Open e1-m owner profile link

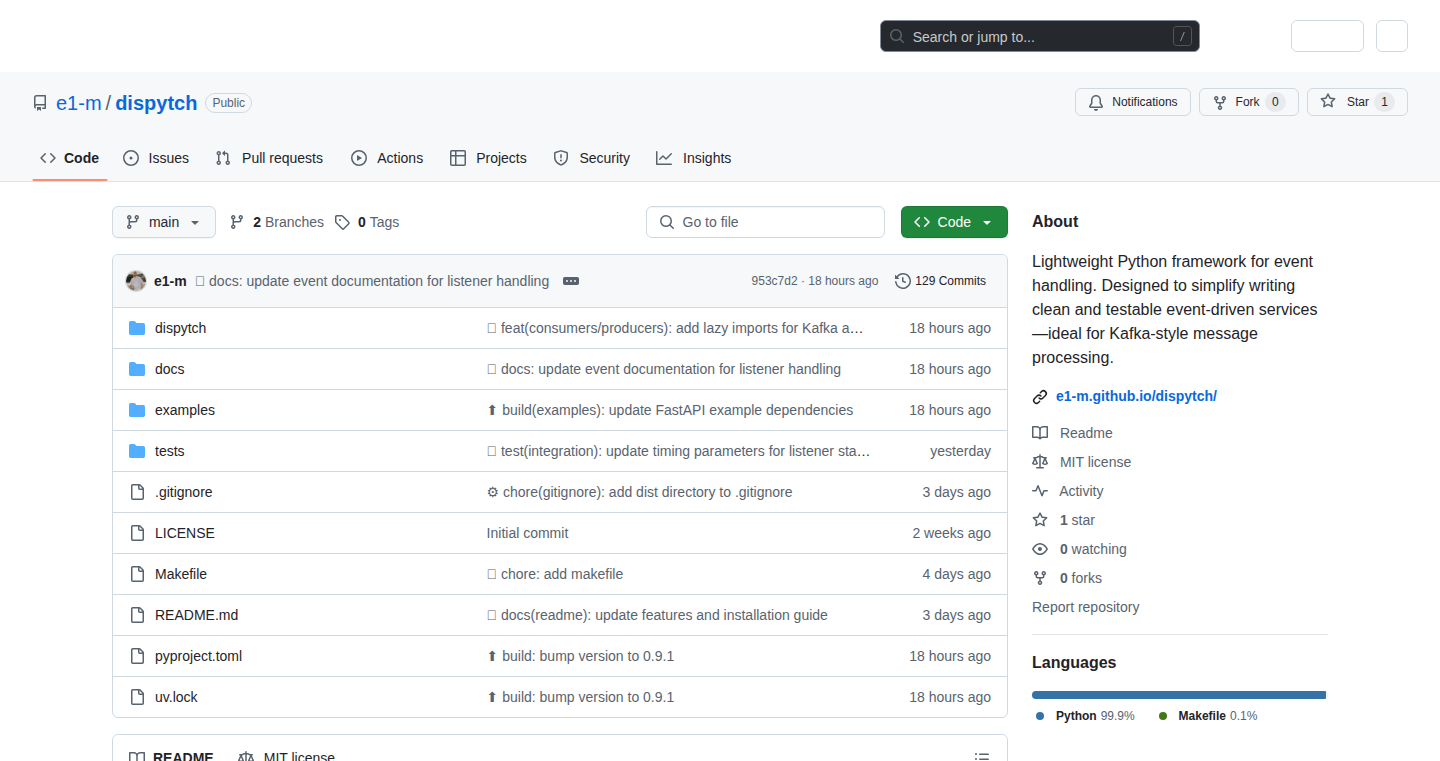click(x=79, y=103)
